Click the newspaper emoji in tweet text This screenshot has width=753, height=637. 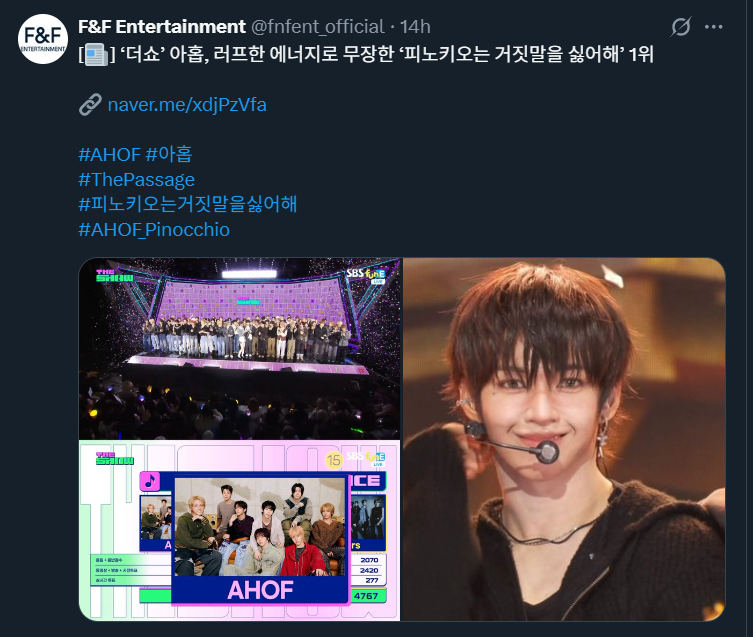pos(97,55)
